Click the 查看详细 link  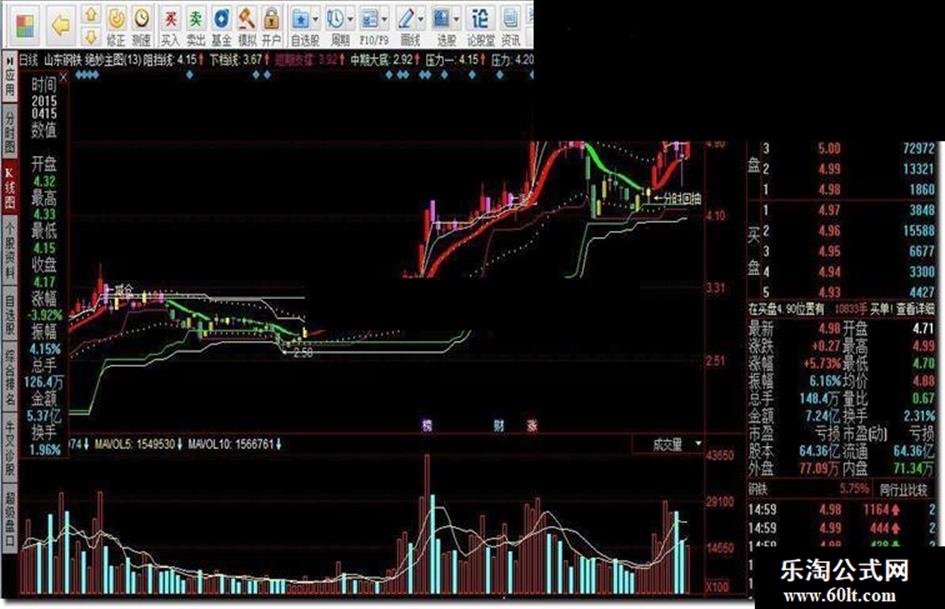pos(915,309)
